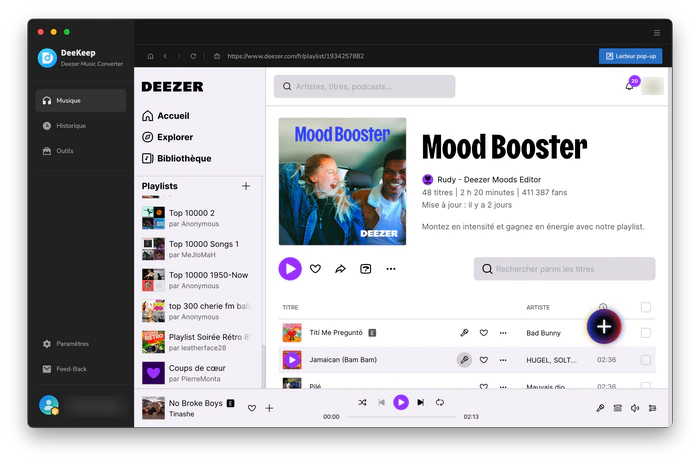Open the Coups de cœur playlist
This screenshot has height=464, width=700.
click(197, 373)
